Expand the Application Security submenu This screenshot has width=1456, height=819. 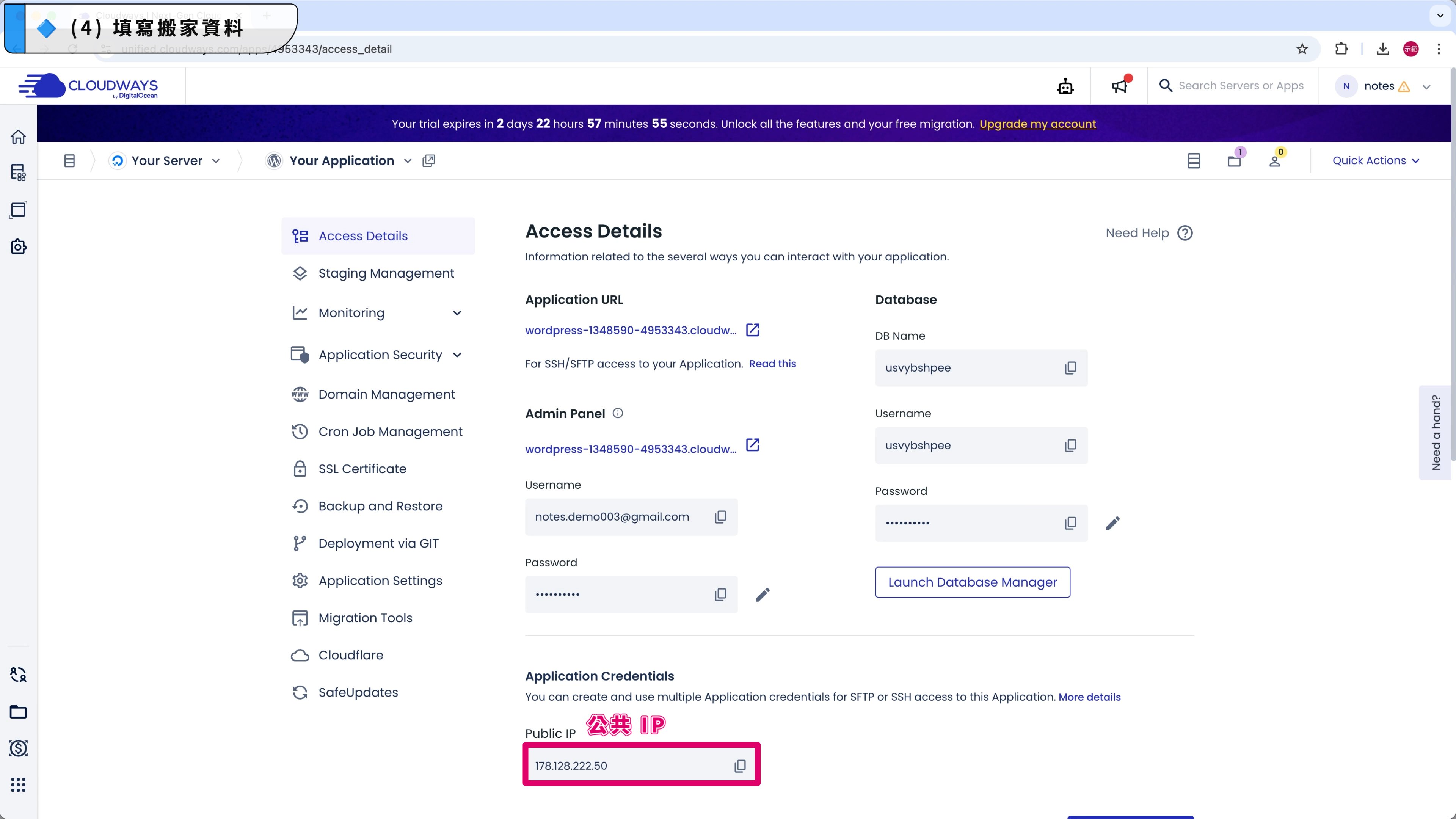tap(457, 355)
